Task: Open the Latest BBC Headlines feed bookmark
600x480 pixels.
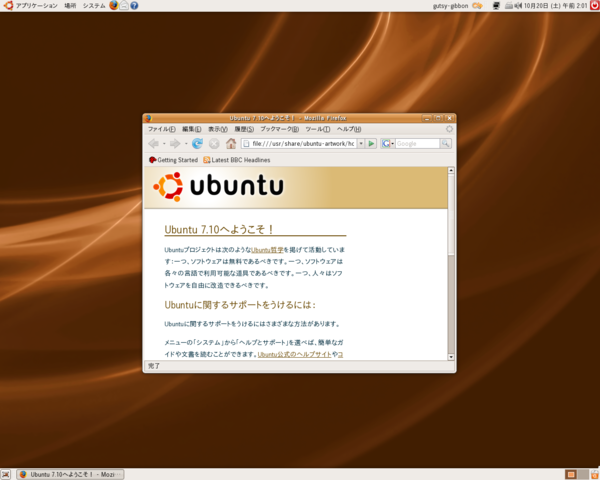Action: [x=237, y=160]
